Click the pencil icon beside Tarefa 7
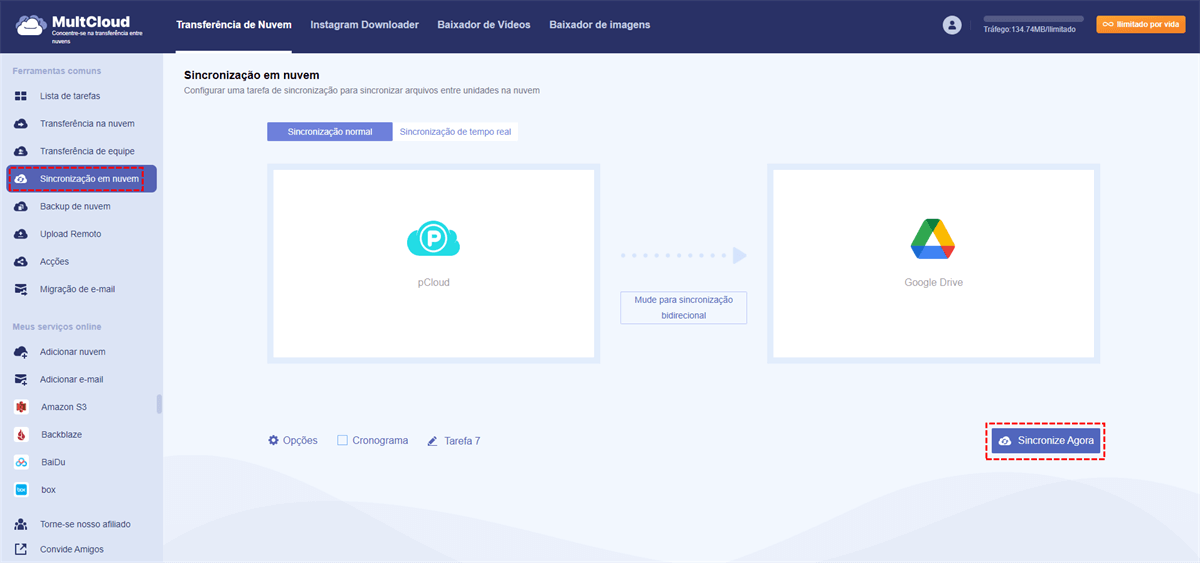Screen dimensions: 1200x563 point(433,441)
